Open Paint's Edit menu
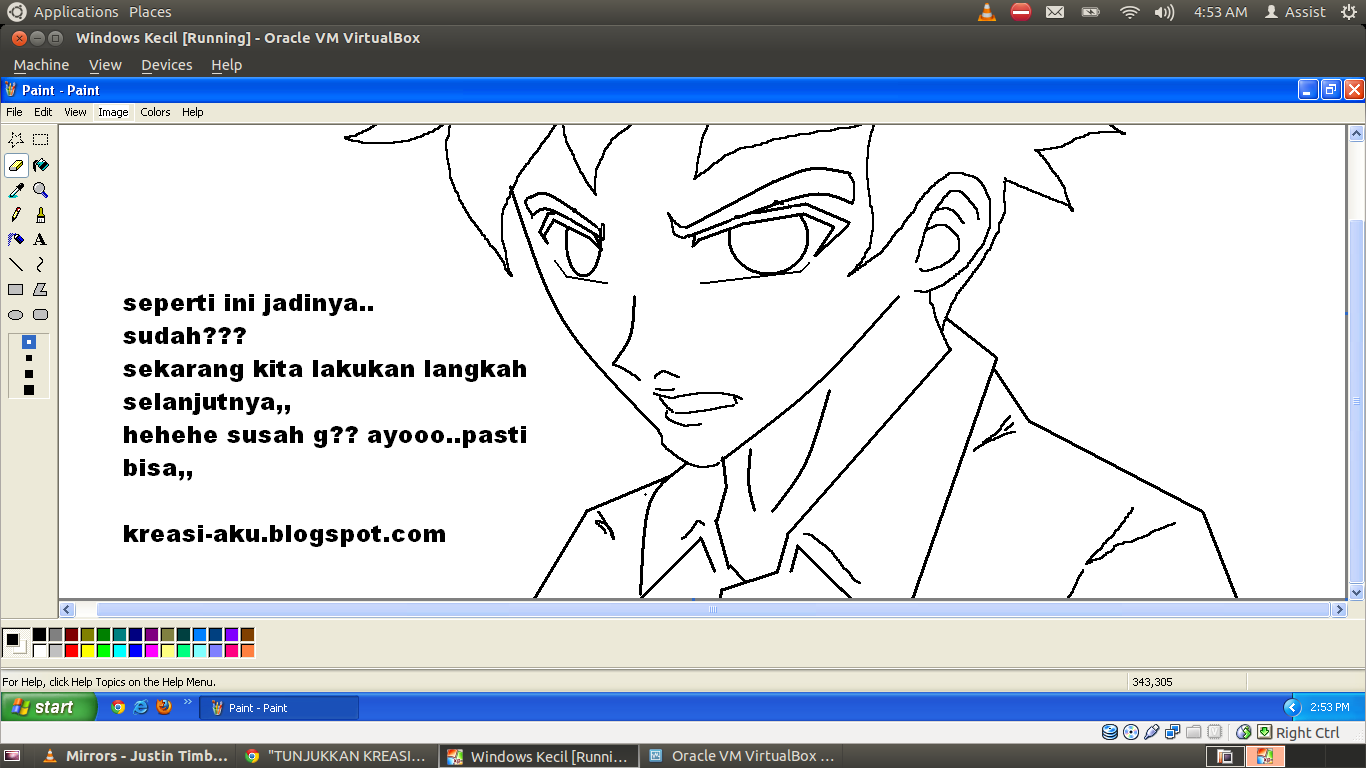1366x768 pixels. coord(43,112)
